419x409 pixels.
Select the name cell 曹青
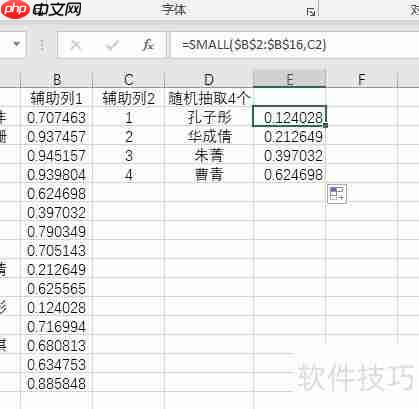(209, 174)
